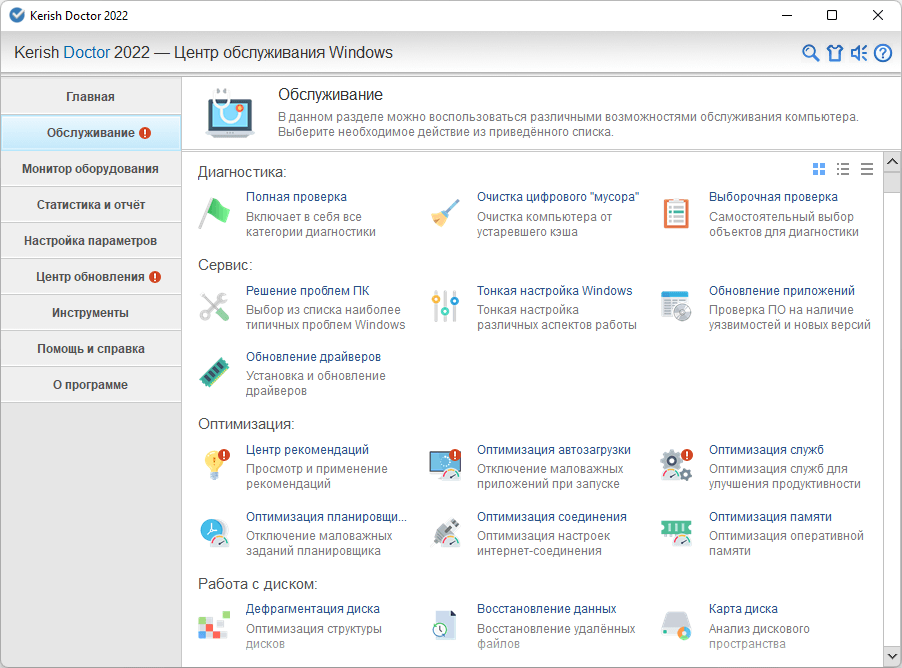
Task: Click the shirt skin icon in header
Action: click(835, 53)
